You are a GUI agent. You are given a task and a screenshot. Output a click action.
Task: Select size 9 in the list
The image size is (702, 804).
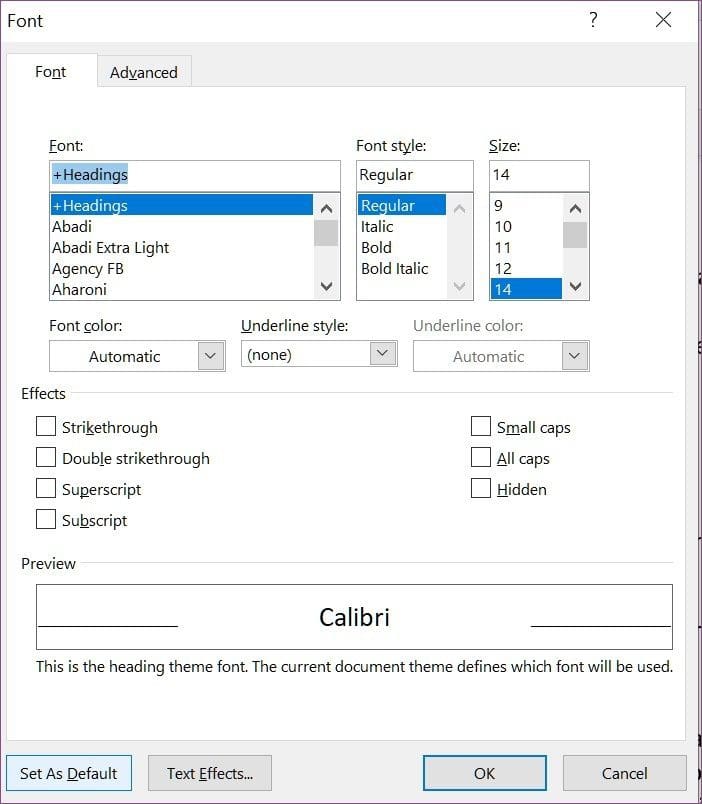tap(527, 205)
